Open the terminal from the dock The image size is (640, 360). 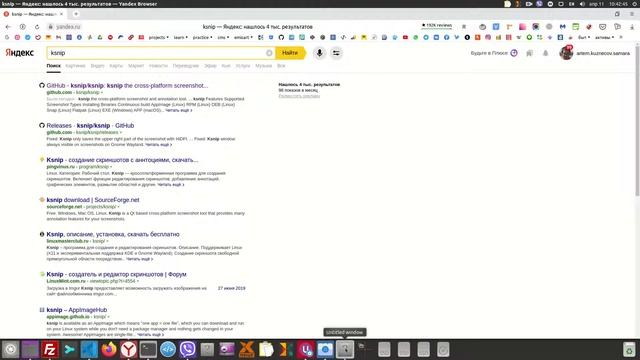point(148,349)
